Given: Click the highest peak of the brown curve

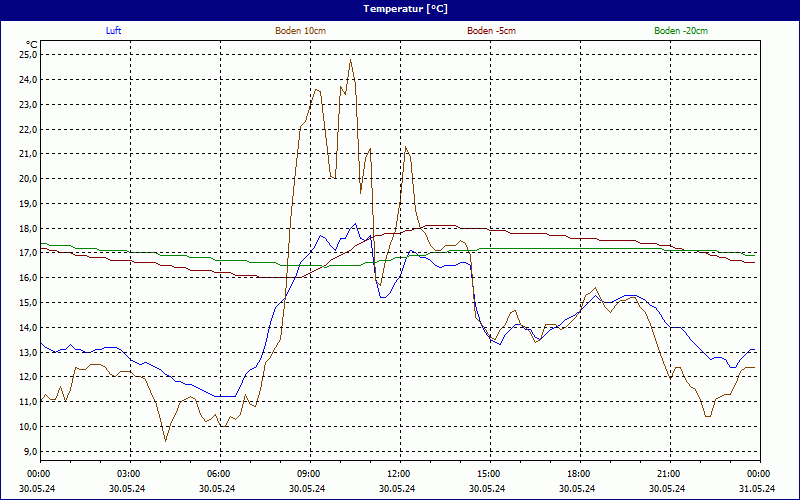Looking at the screenshot, I should point(350,60).
